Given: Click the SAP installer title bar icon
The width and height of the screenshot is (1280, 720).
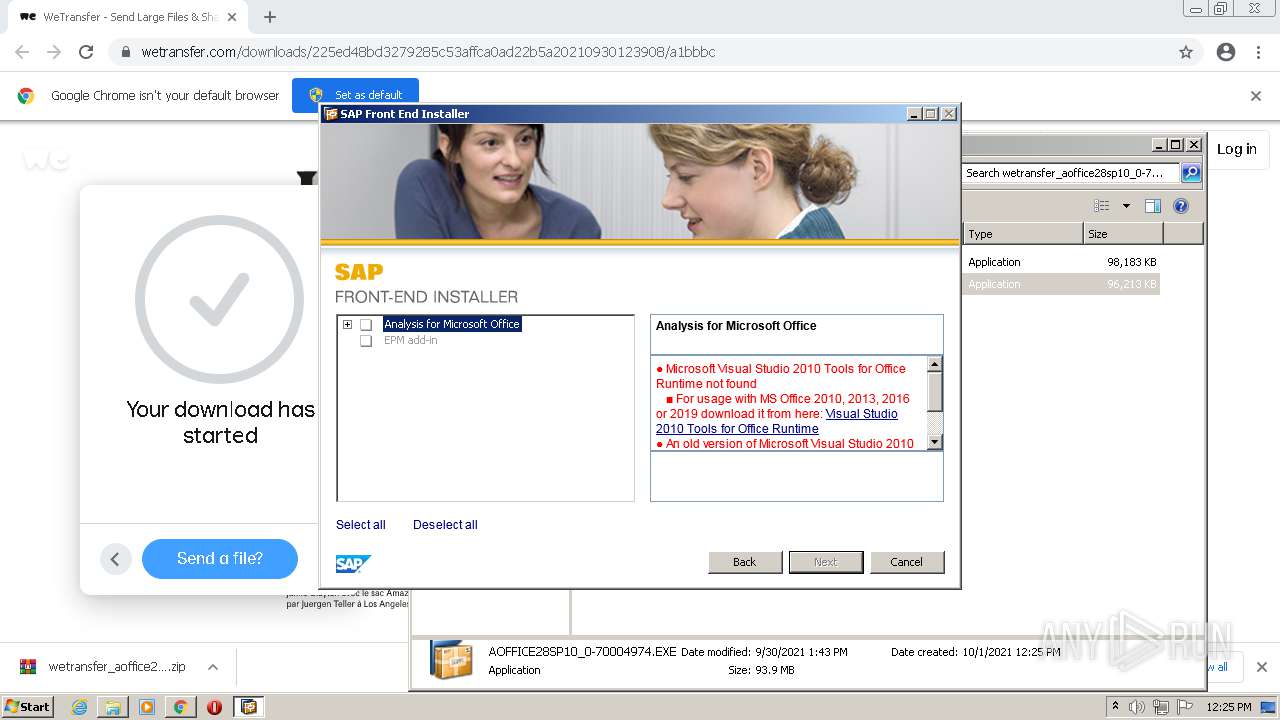Looking at the screenshot, I should pyautogui.click(x=331, y=114).
